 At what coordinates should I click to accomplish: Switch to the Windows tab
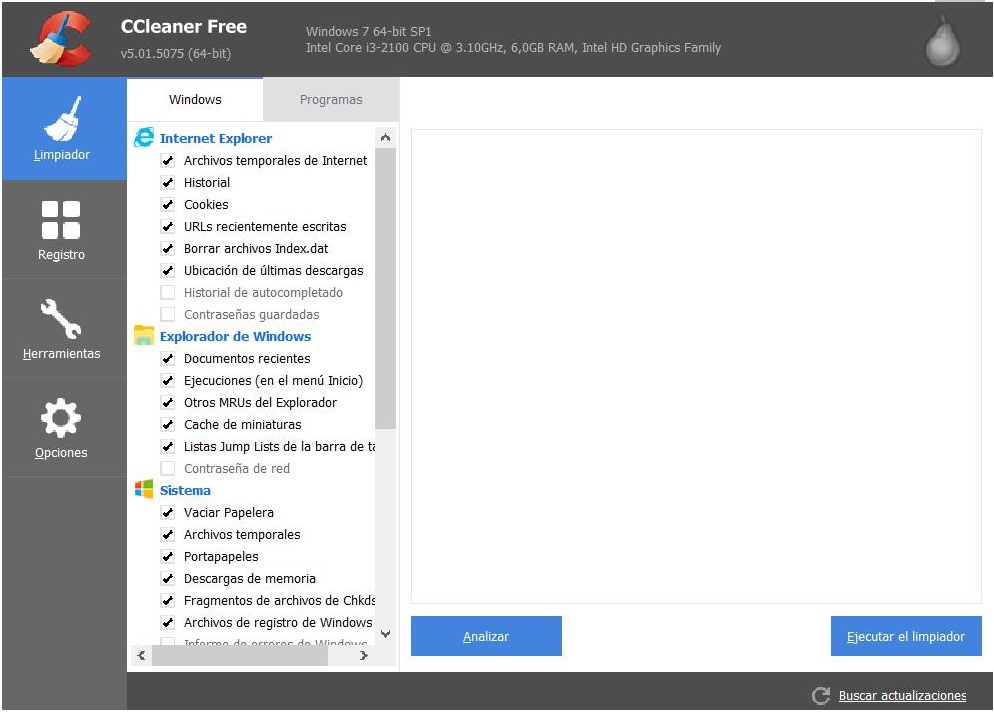195,100
